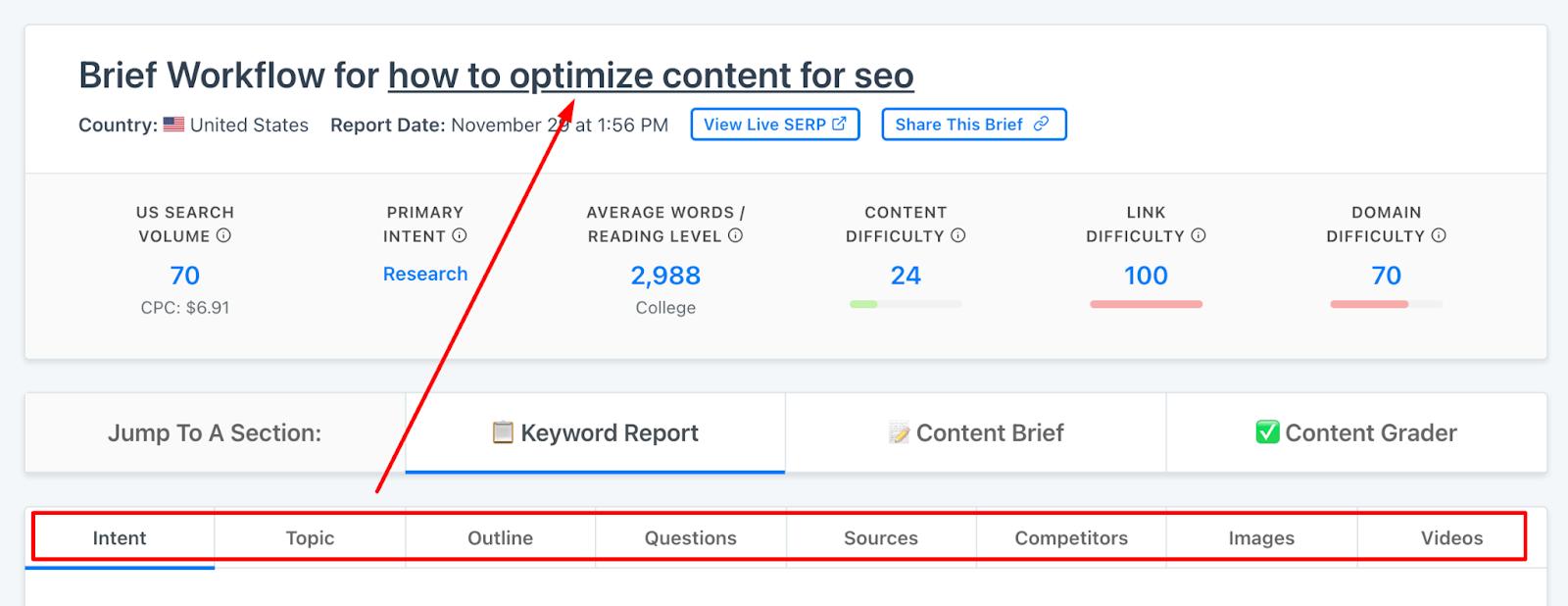Click Share This Brief button
The width and height of the screenshot is (1568, 606).
974,125
